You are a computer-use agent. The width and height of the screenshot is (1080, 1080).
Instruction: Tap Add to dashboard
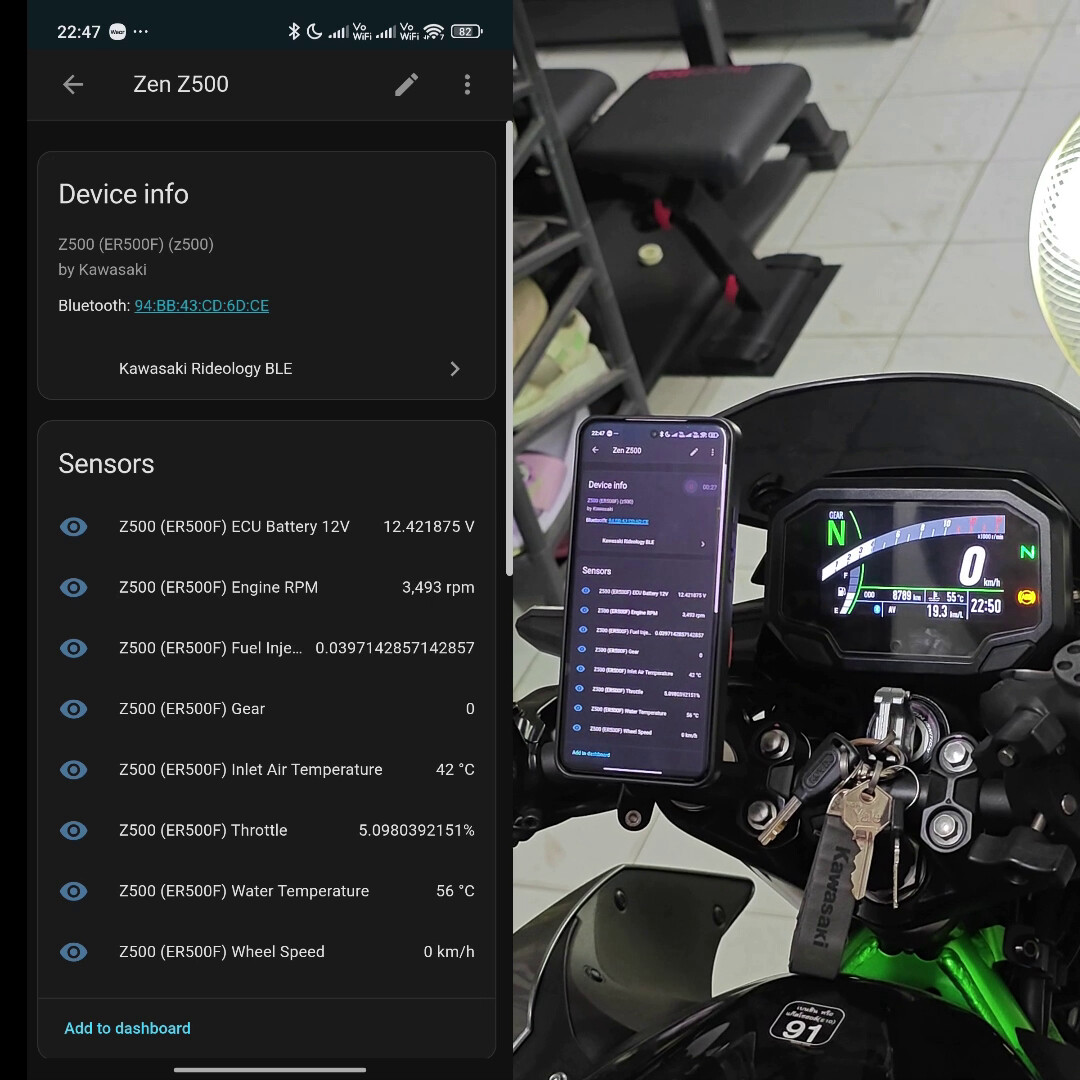coord(127,1028)
